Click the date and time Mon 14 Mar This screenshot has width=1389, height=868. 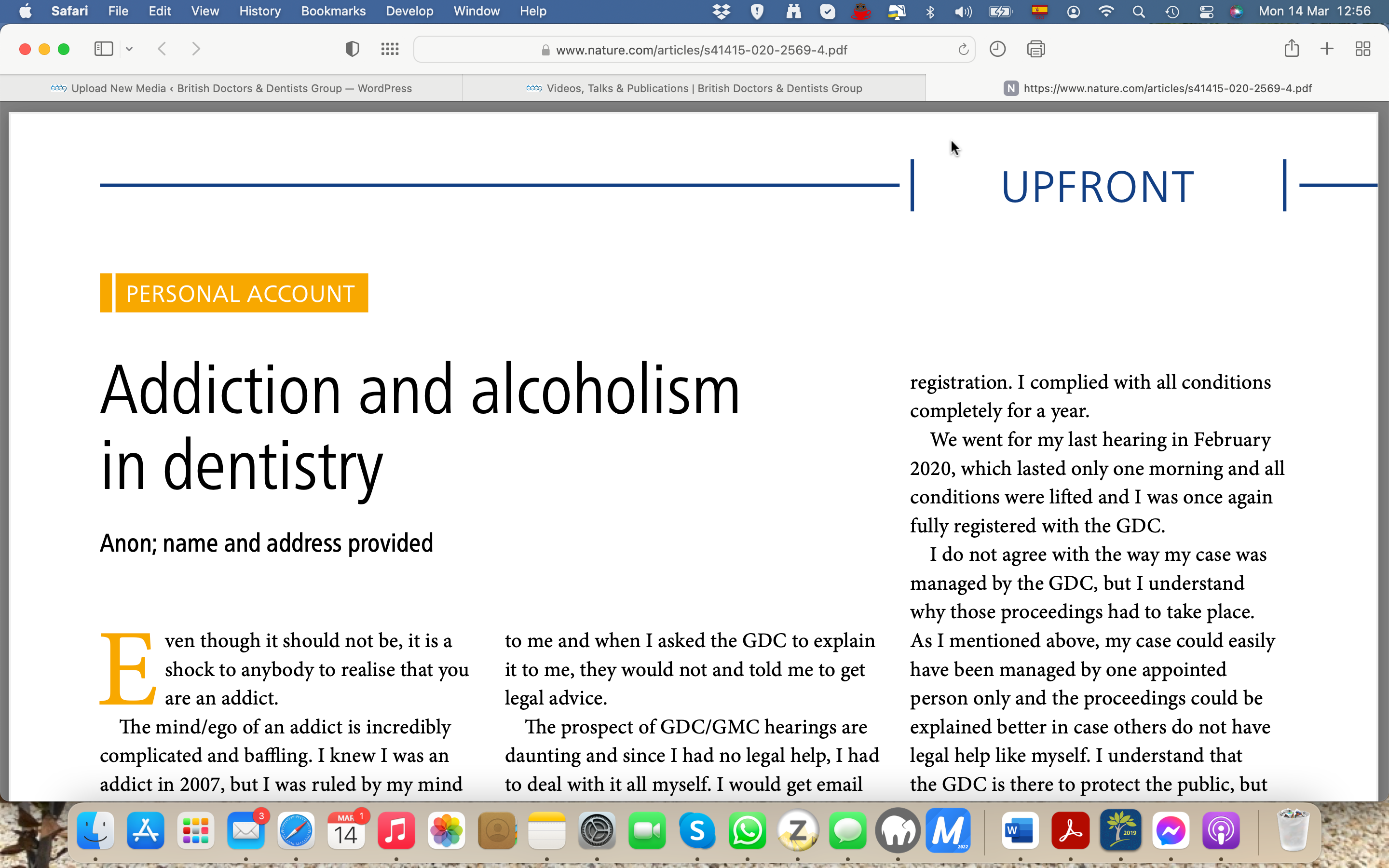[x=1314, y=11]
